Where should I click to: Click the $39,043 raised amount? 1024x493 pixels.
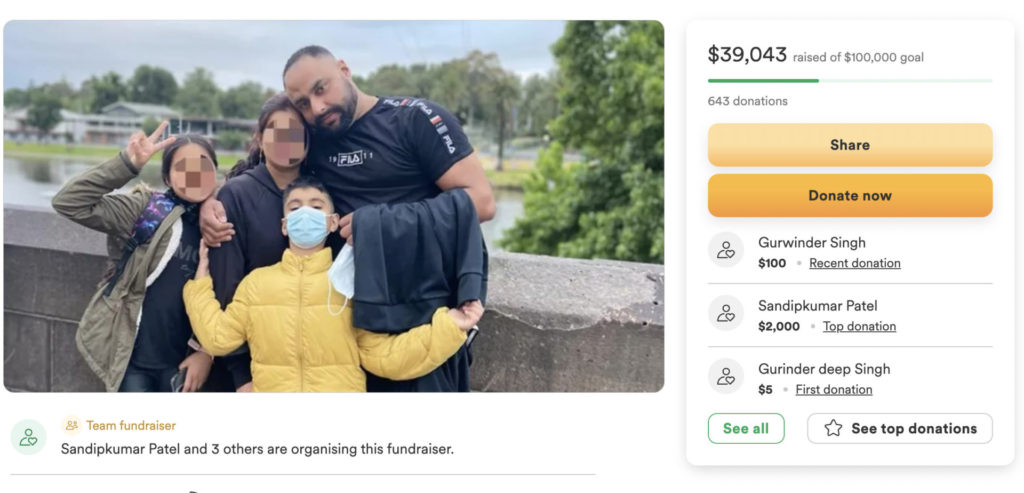[747, 55]
